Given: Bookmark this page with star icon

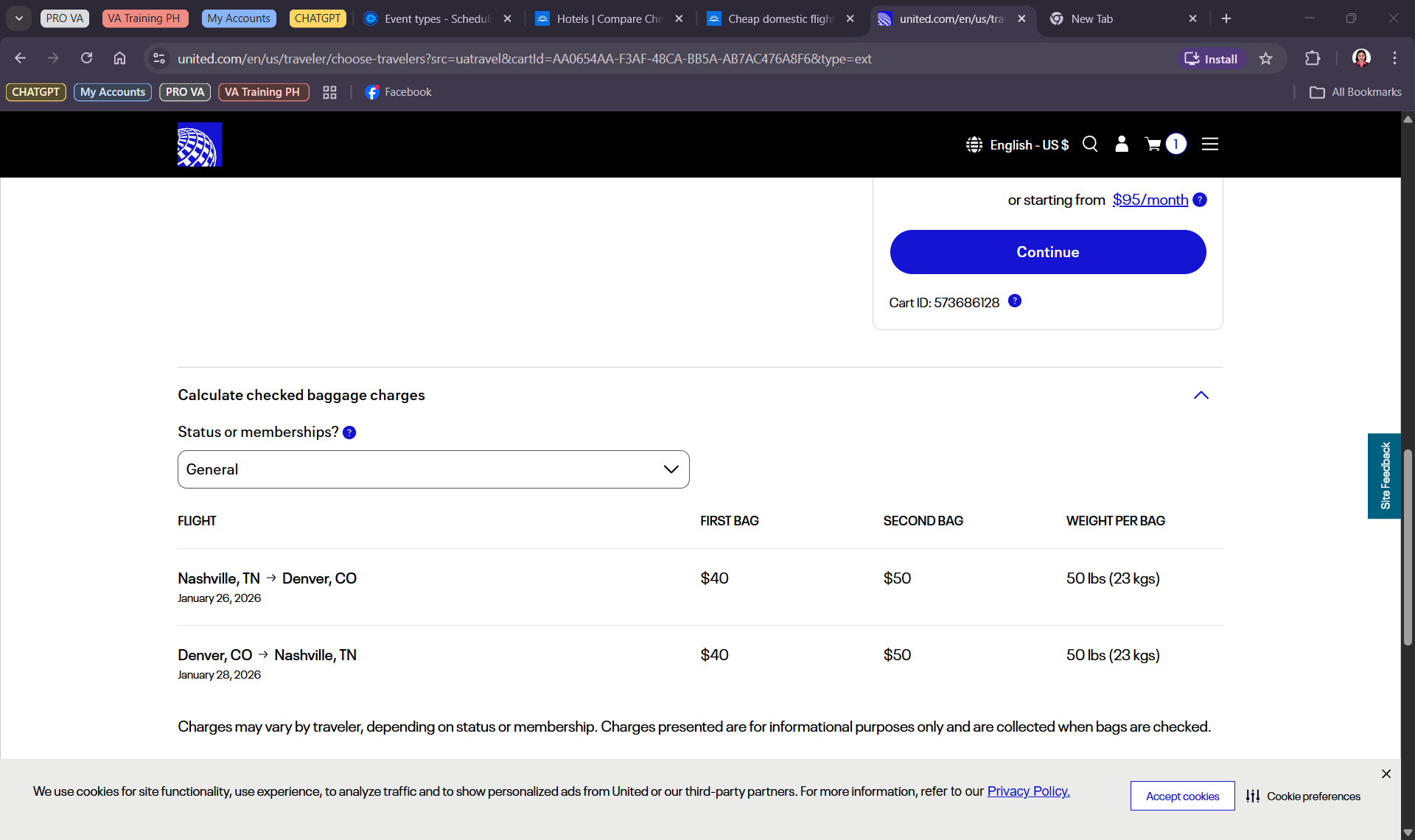Looking at the screenshot, I should pos(1265,59).
